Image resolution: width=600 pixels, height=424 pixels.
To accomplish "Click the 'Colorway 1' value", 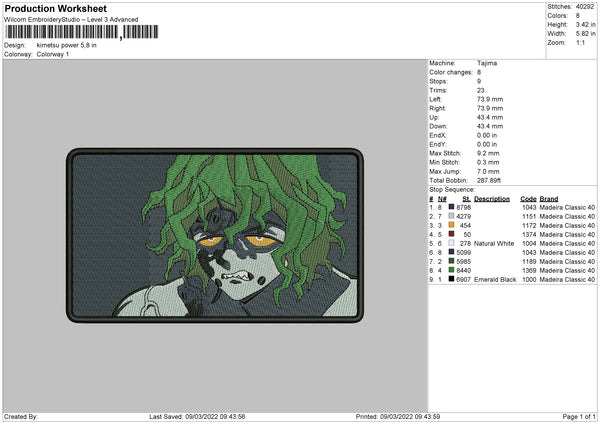I will click(x=53, y=54).
